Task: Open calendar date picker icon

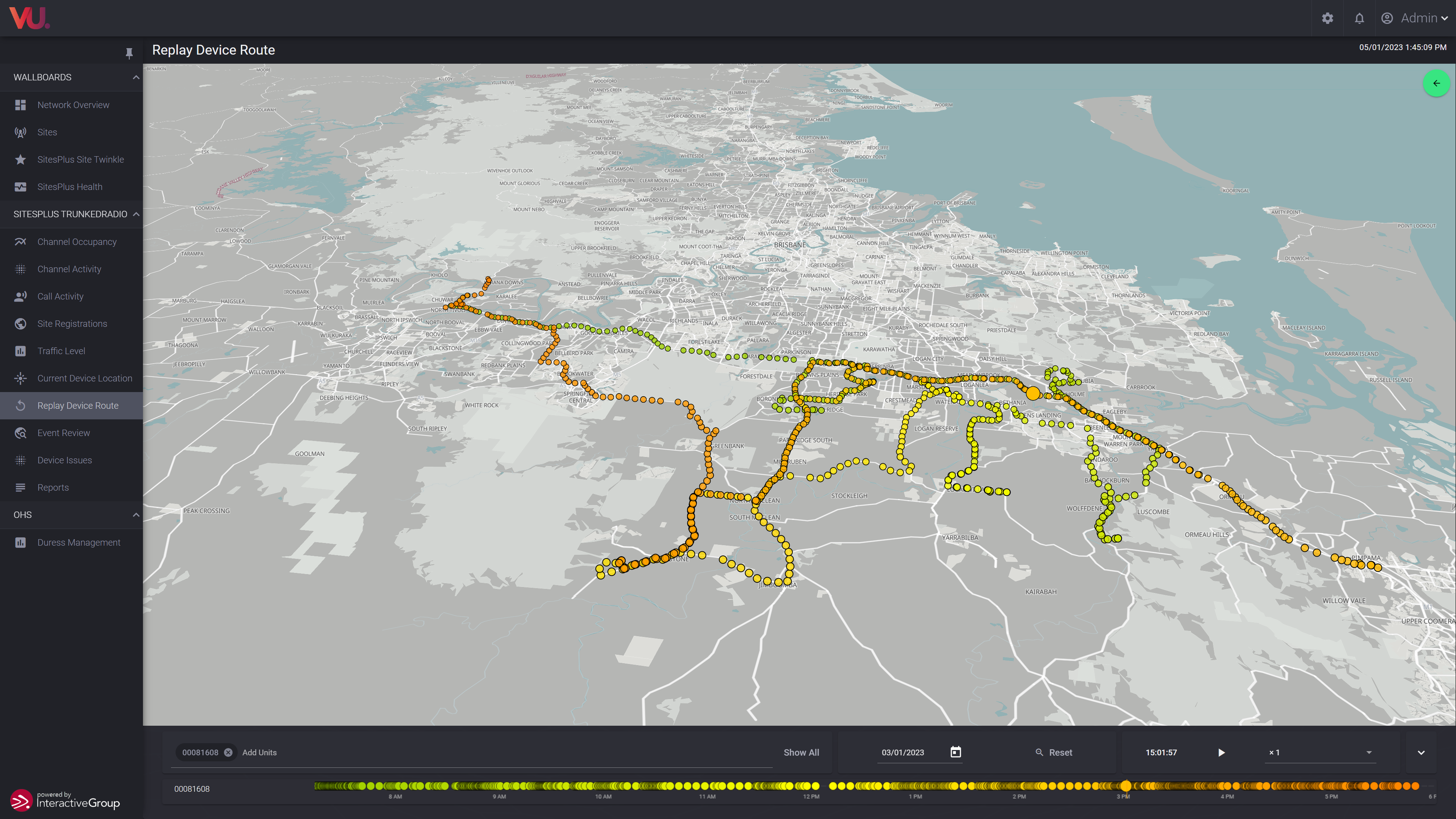Action: click(x=956, y=752)
